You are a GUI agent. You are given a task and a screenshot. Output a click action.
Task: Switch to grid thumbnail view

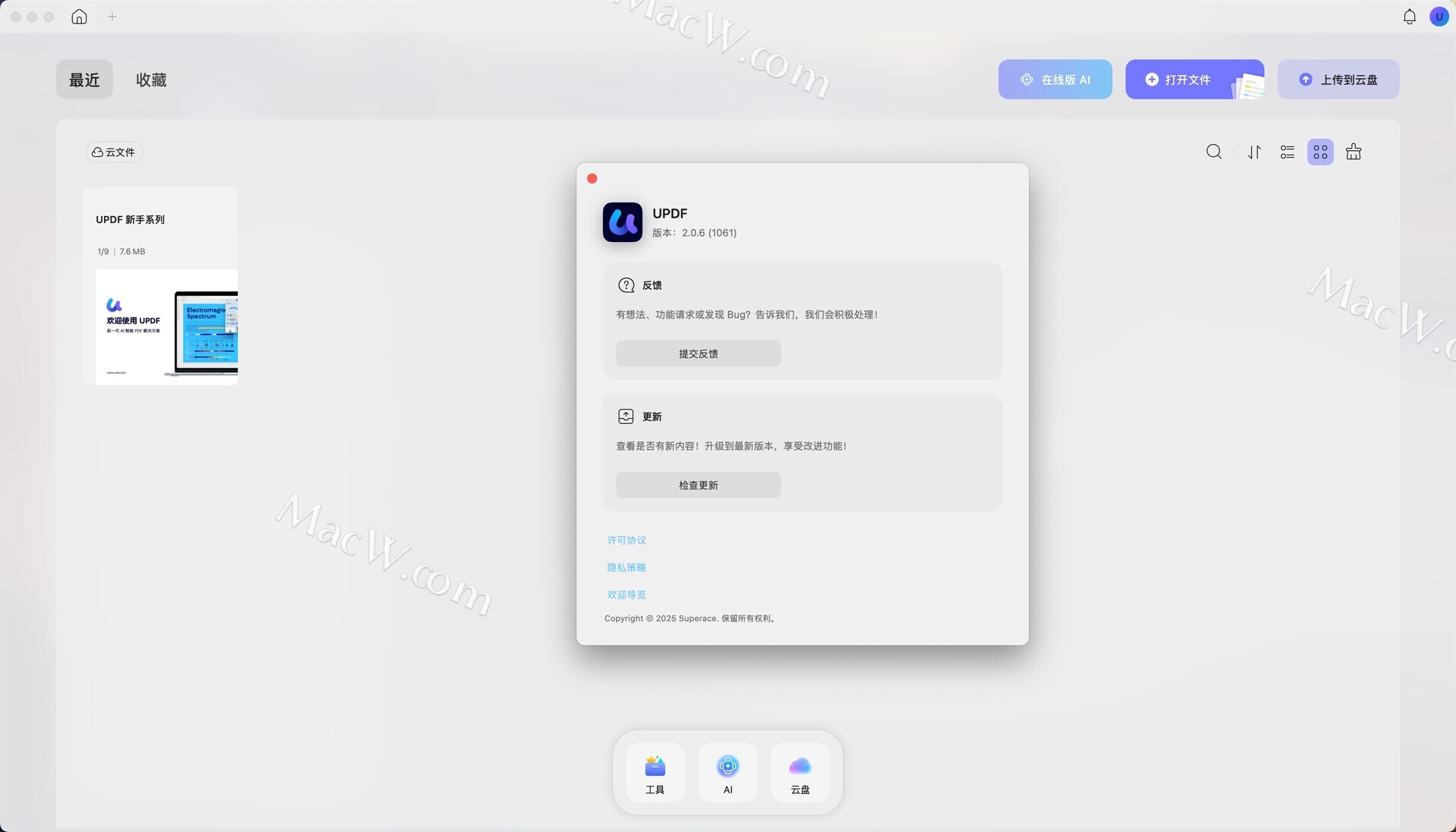[1320, 152]
